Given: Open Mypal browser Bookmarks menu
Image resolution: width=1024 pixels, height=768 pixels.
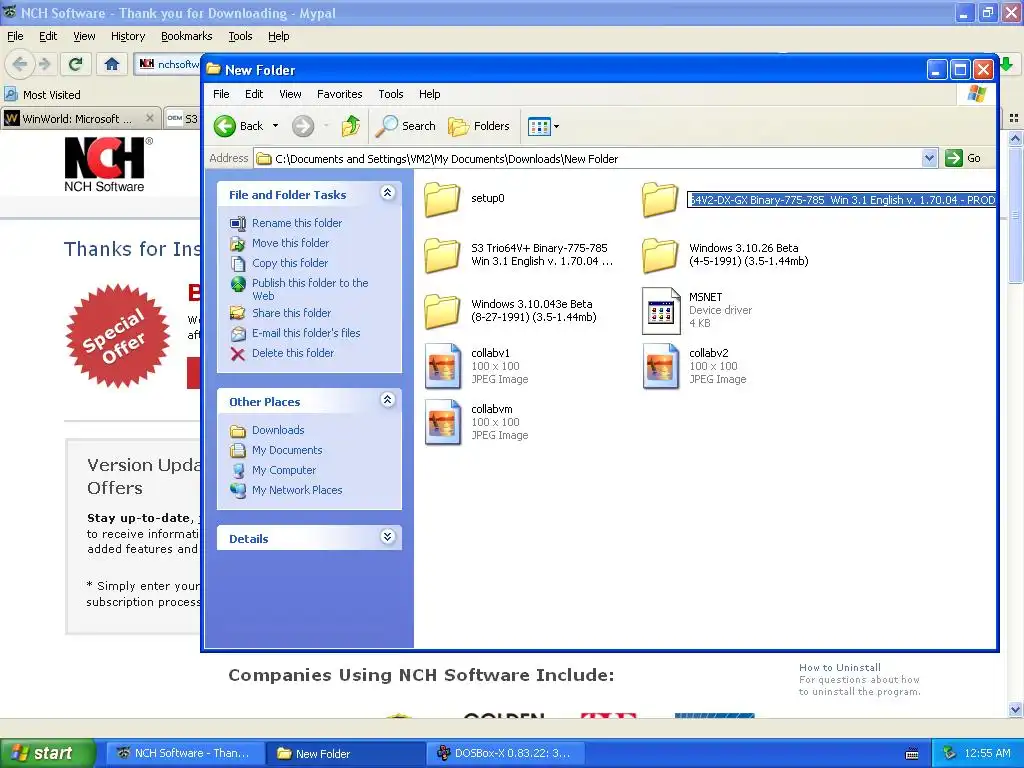Looking at the screenshot, I should pyautogui.click(x=186, y=37).
